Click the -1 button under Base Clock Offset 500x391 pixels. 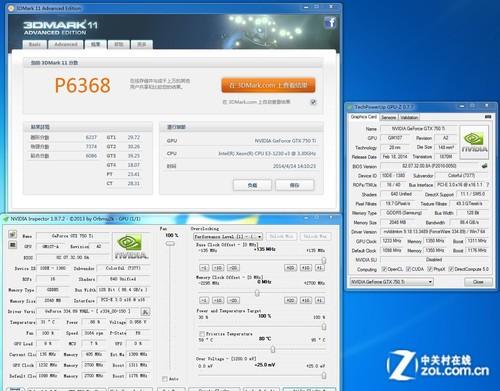pos(204,268)
